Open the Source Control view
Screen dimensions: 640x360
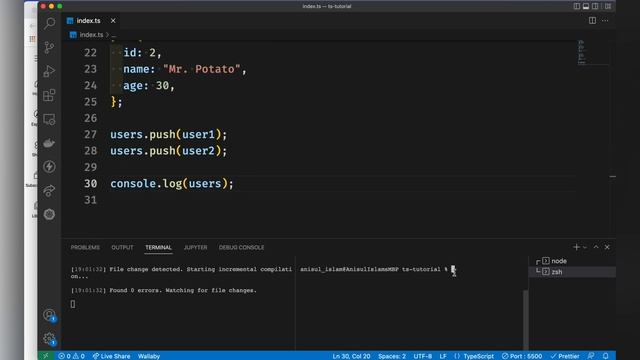[x=49, y=47]
